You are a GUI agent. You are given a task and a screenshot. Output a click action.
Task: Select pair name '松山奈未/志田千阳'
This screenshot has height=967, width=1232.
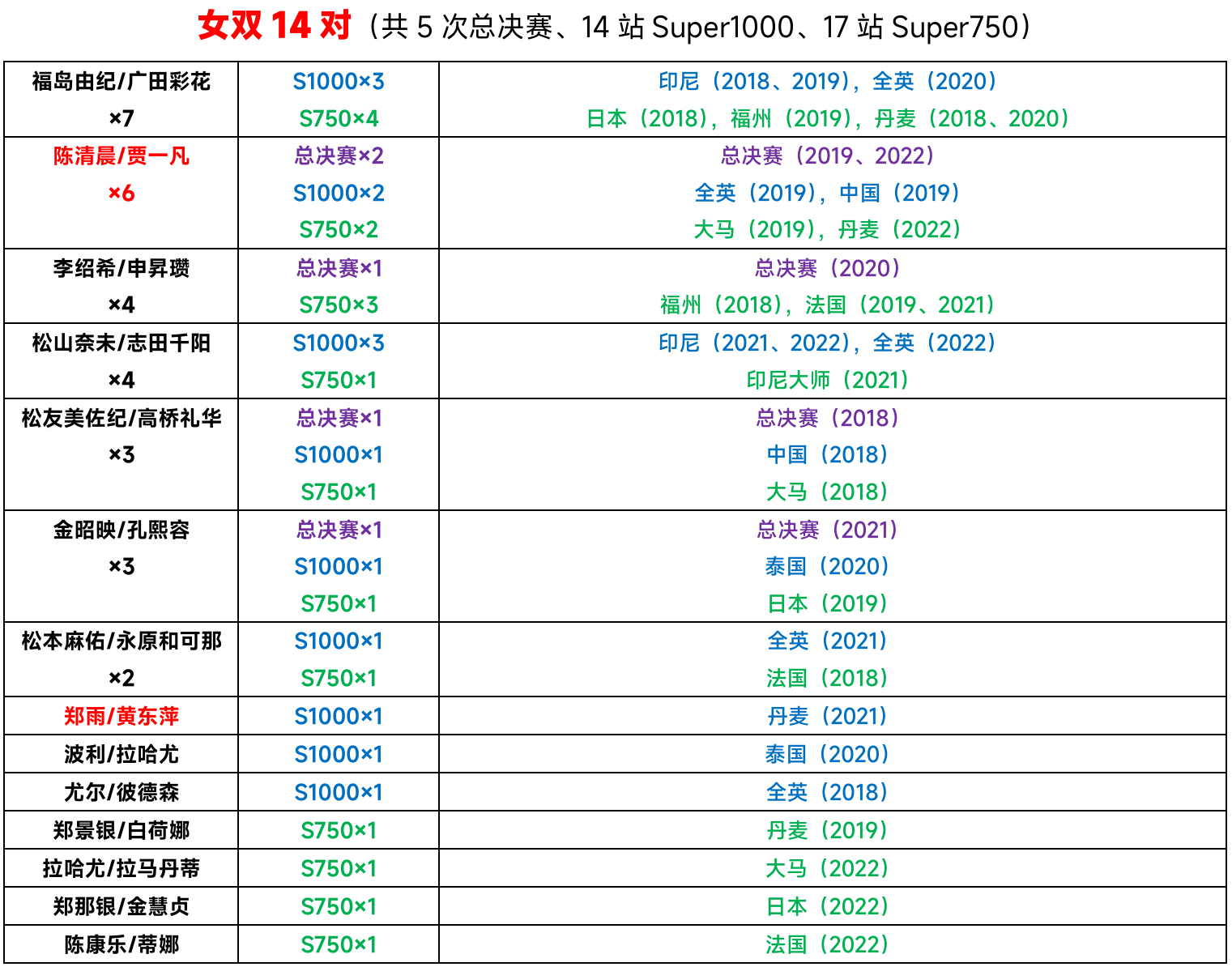click(x=121, y=343)
